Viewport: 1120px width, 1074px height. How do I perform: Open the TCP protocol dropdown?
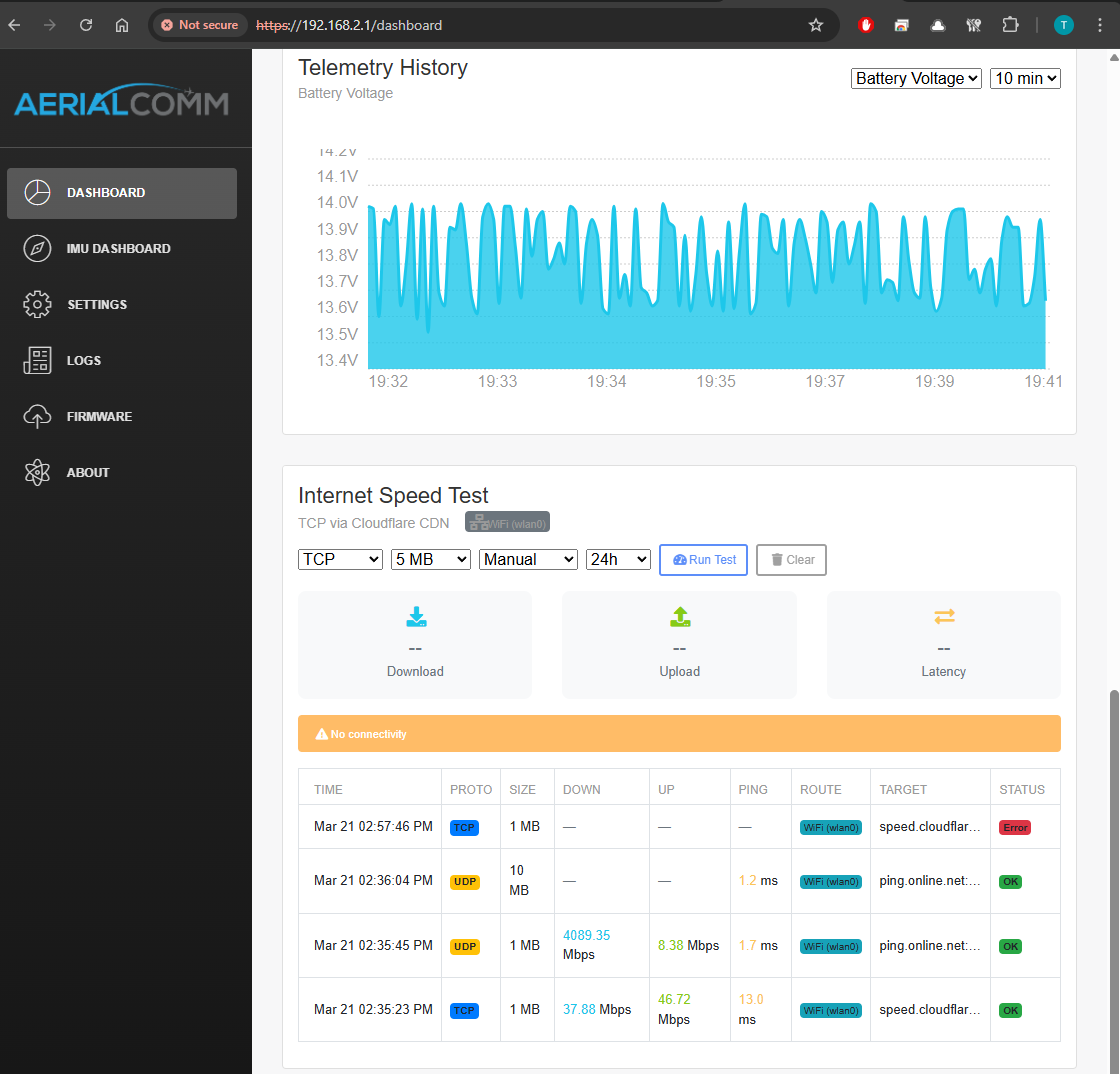[x=340, y=559]
